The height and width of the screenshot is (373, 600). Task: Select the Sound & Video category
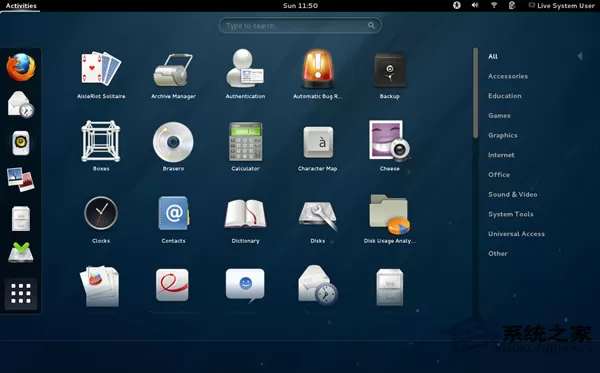coord(513,194)
